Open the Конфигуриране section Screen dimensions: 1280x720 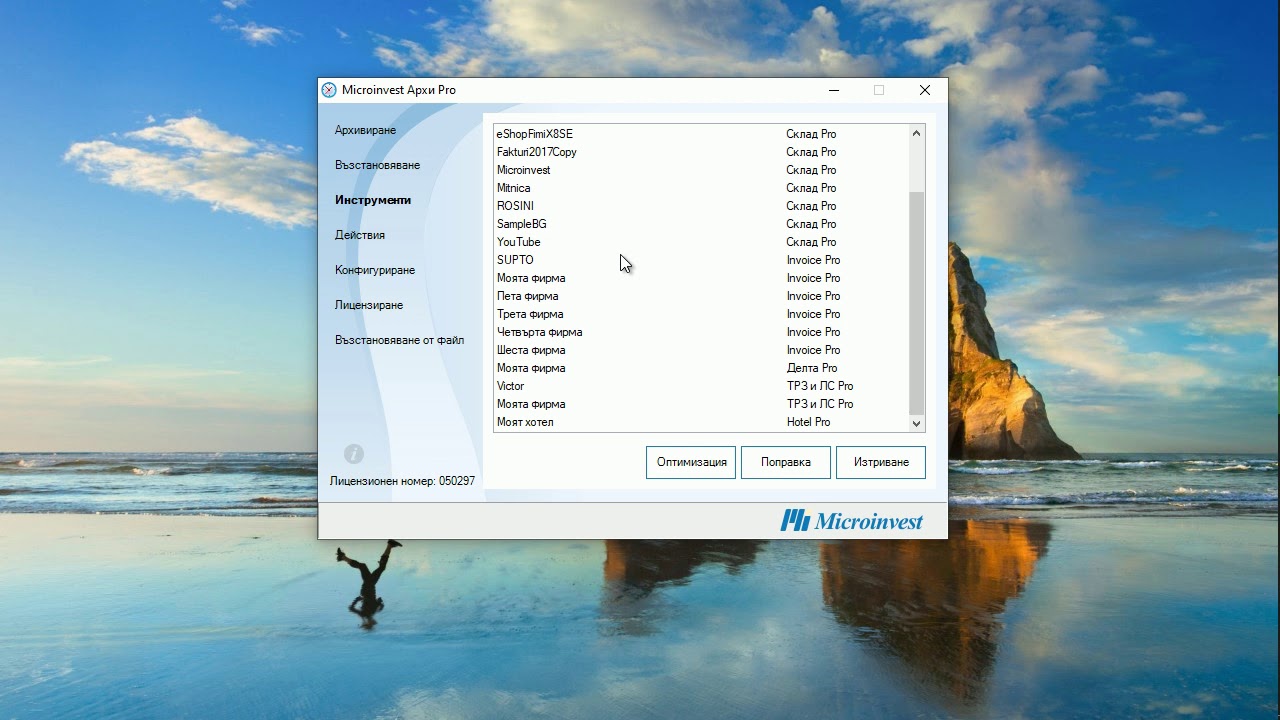pos(375,270)
